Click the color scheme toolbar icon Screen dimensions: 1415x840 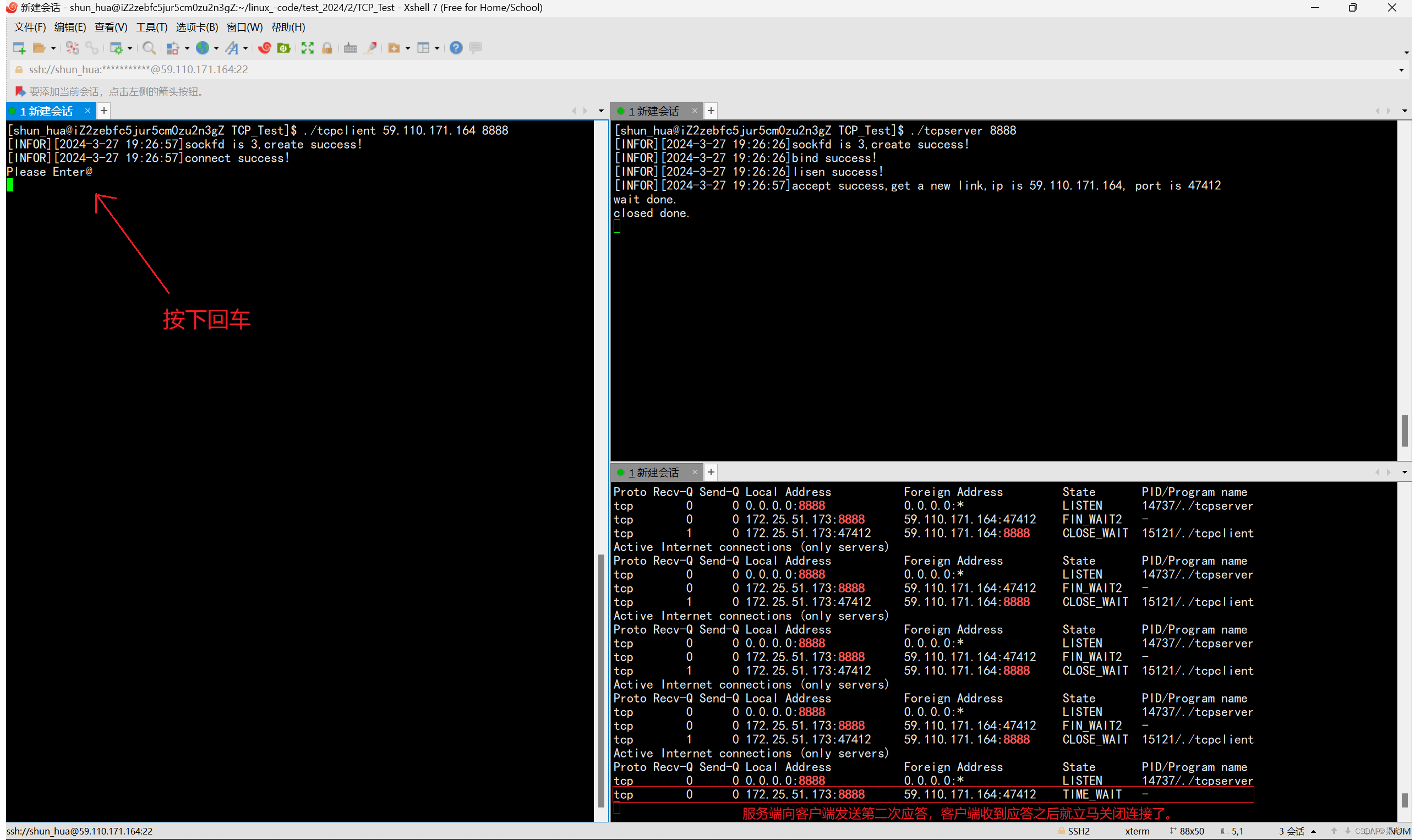pyautogui.click(x=172, y=48)
